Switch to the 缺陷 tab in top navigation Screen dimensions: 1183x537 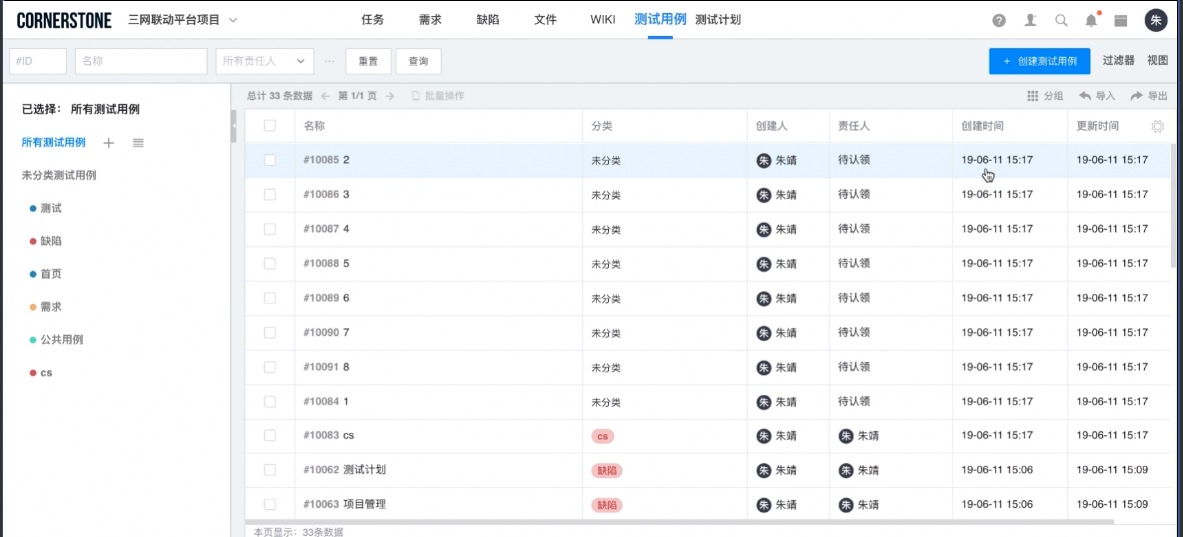[488, 20]
